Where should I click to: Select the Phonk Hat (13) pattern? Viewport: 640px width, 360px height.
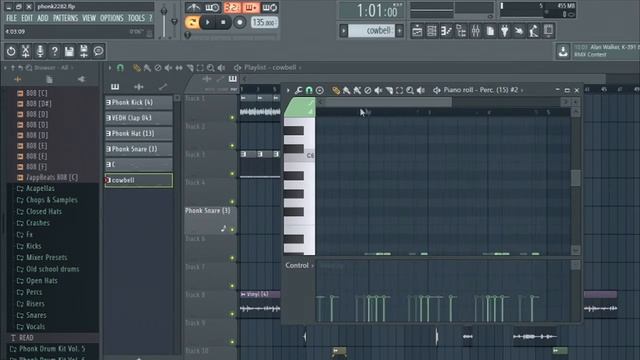(x=138, y=133)
